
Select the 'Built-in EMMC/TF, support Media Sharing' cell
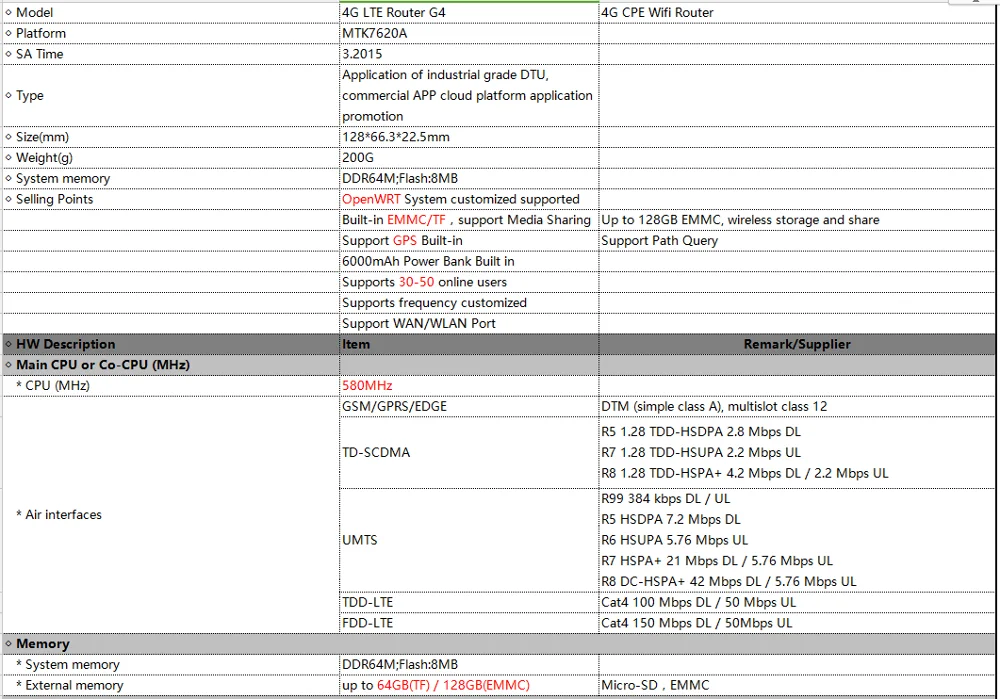tap(469, 220)
